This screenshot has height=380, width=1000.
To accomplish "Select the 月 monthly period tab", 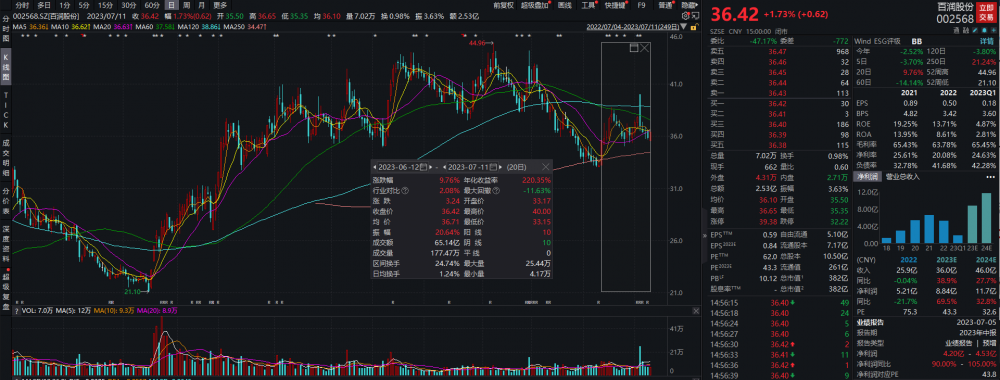I will 202,5.
